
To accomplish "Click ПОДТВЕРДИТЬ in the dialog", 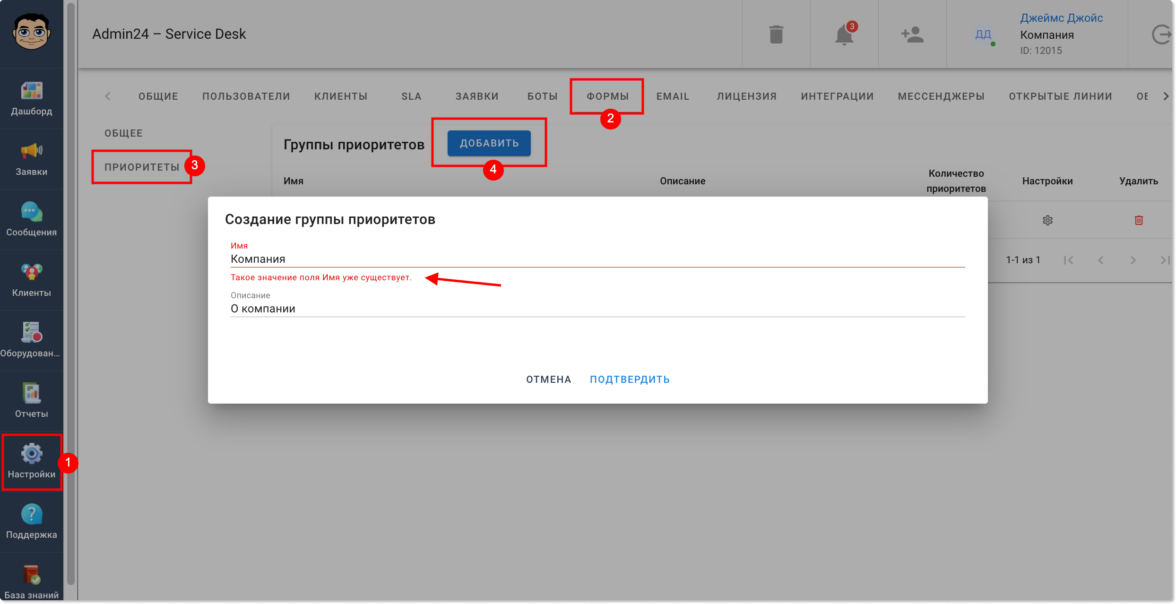I will click(630, 380).
